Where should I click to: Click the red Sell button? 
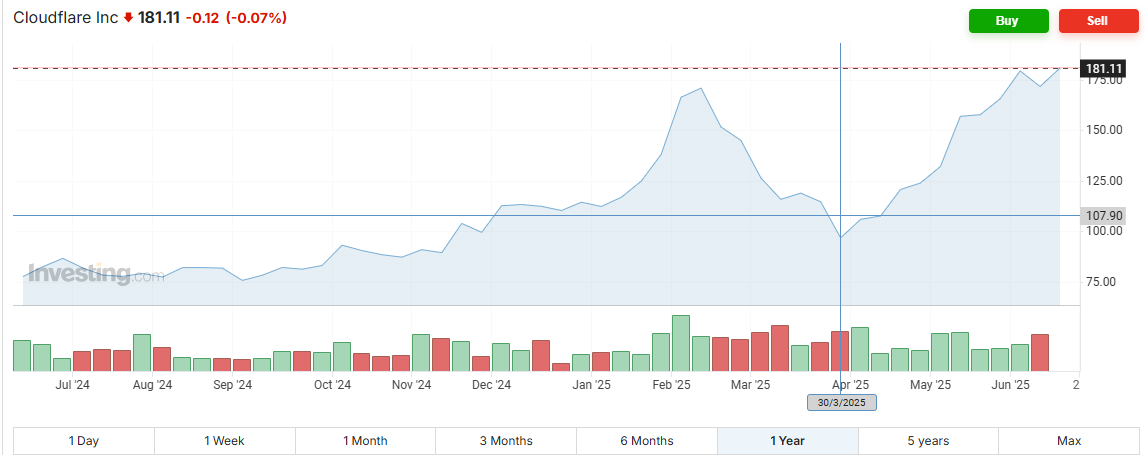(x=1098, y=20)
